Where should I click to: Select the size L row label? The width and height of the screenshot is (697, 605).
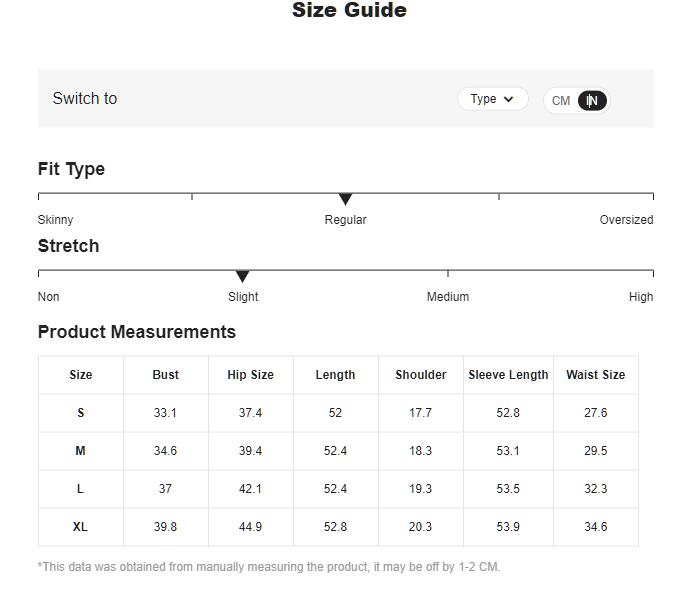pos(81,489)
